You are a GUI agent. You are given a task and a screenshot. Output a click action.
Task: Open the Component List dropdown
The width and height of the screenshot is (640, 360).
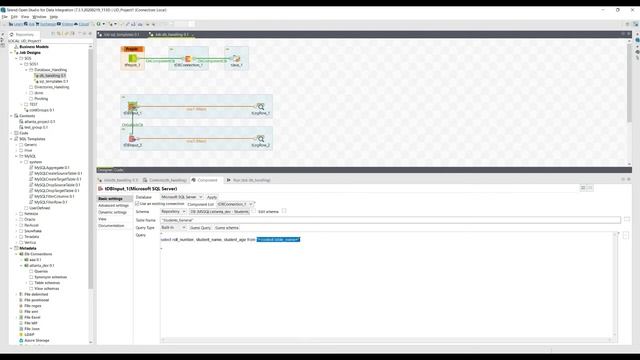235,204
